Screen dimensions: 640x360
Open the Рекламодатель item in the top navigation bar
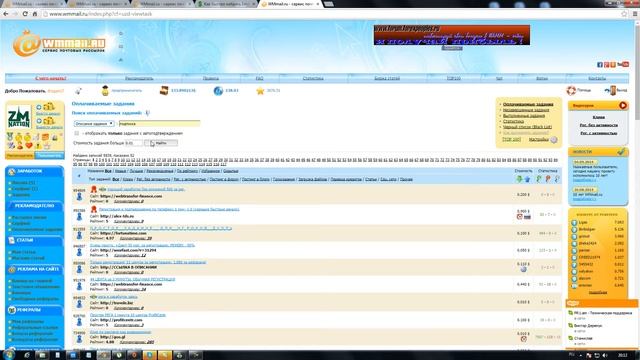click(139, 78)
